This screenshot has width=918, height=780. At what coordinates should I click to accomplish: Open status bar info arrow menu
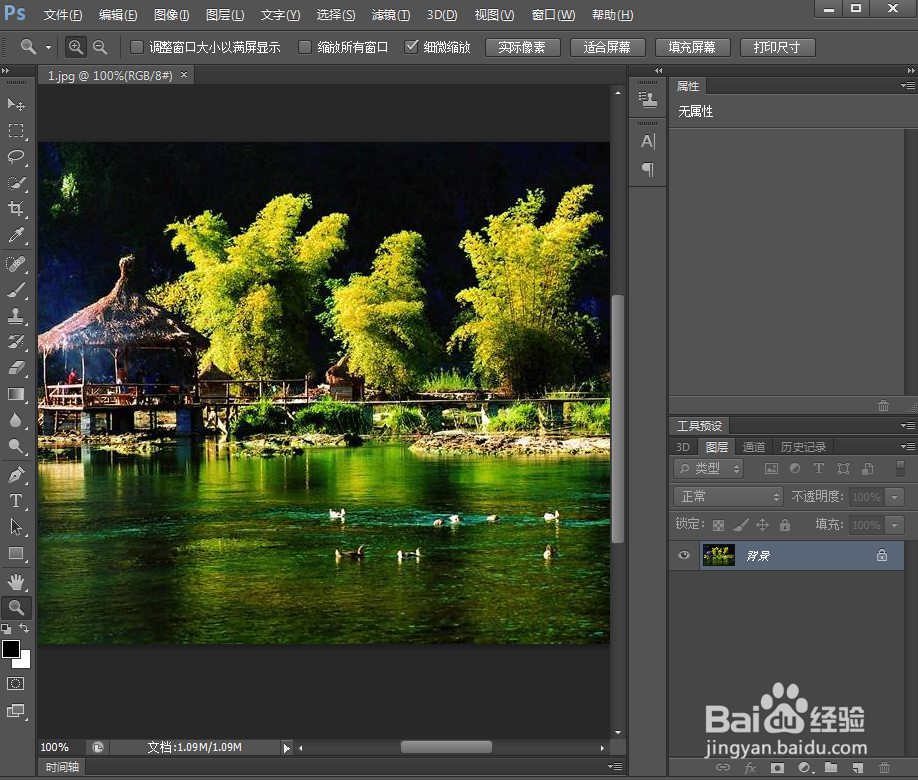[x=286, y=748]
